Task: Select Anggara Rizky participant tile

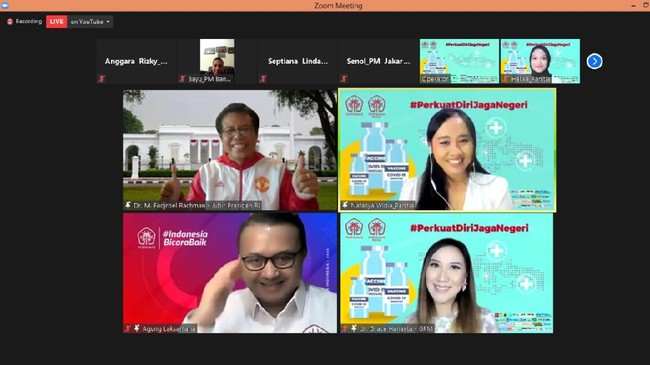Action: 136,61
